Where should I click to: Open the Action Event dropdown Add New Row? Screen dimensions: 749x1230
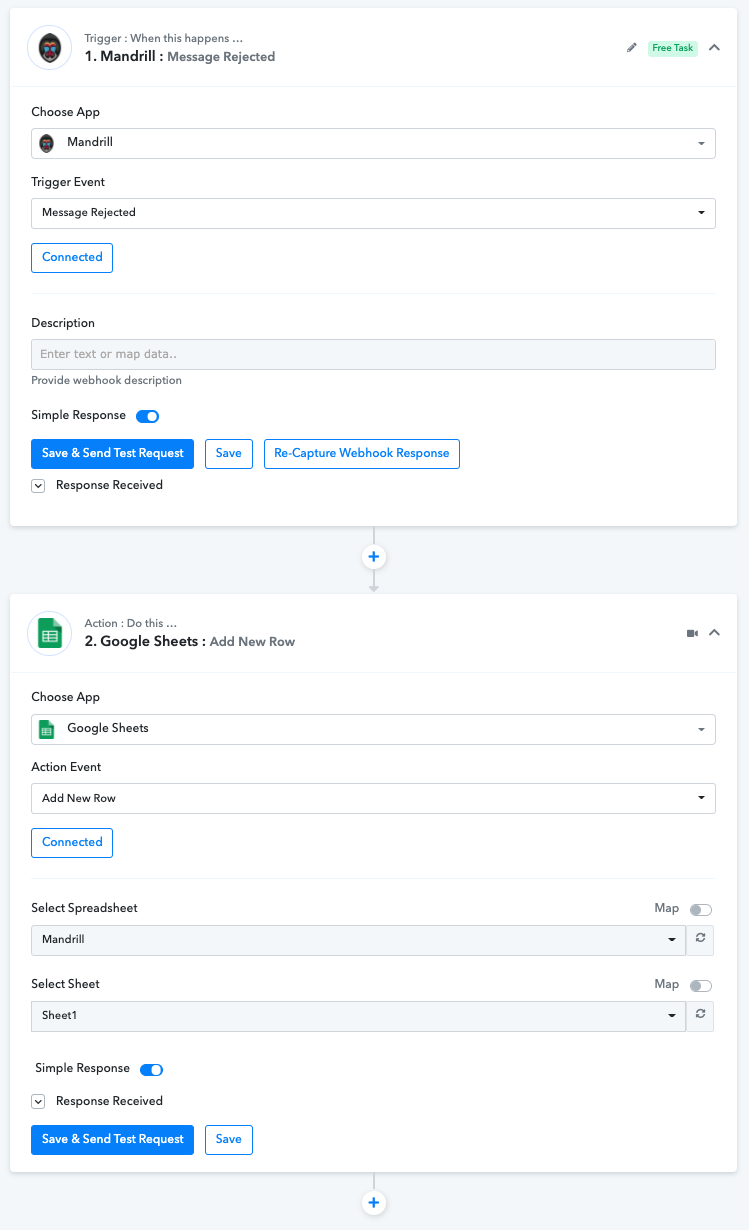[x=373, y=798]
